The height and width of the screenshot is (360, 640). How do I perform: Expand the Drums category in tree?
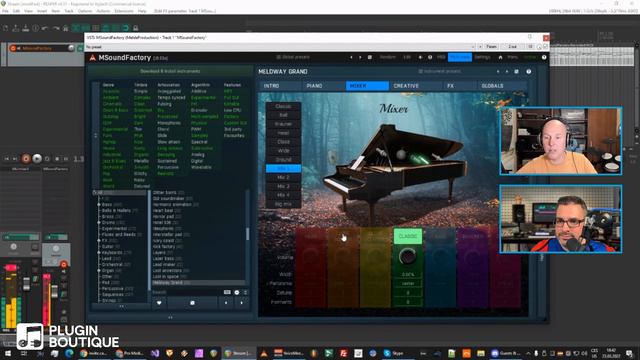click(99, 223)
